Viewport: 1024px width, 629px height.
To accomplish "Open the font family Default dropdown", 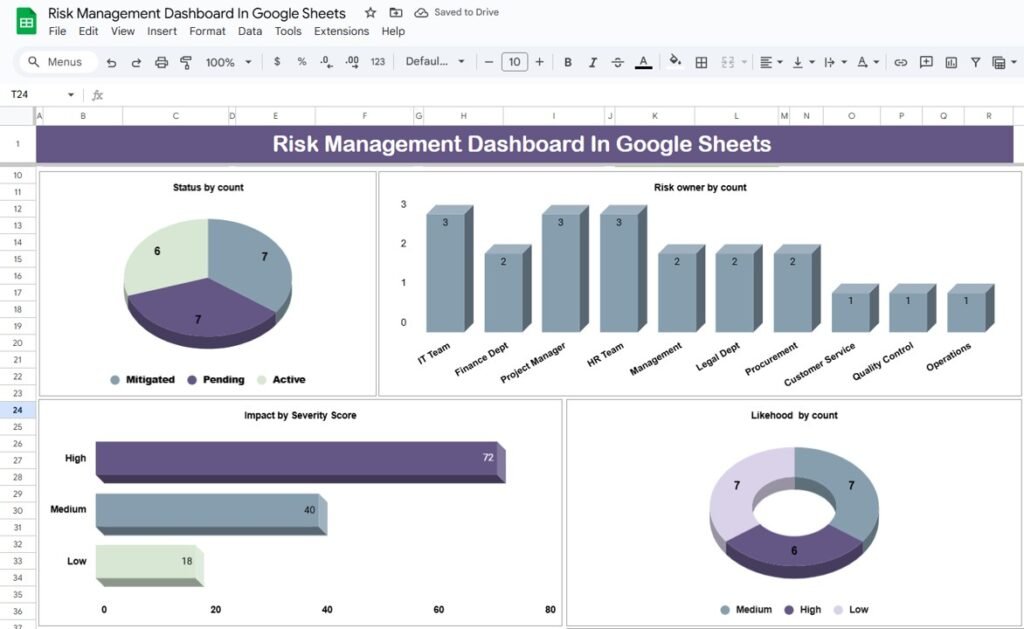I will (x=435, y=61).
